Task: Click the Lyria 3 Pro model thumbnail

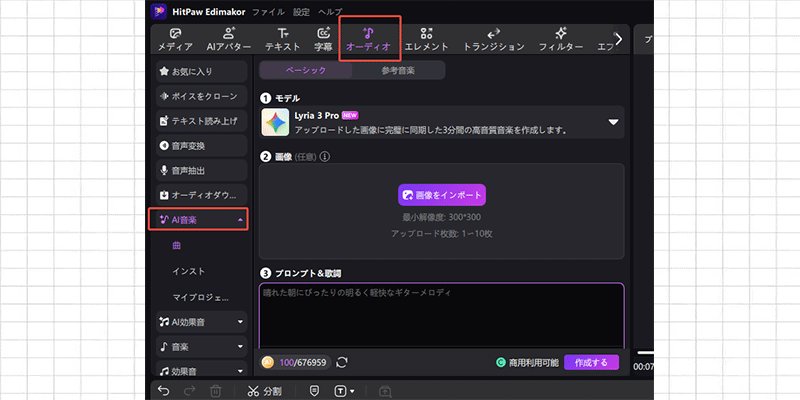Action: pyautogui.click(x=275, y=122)
